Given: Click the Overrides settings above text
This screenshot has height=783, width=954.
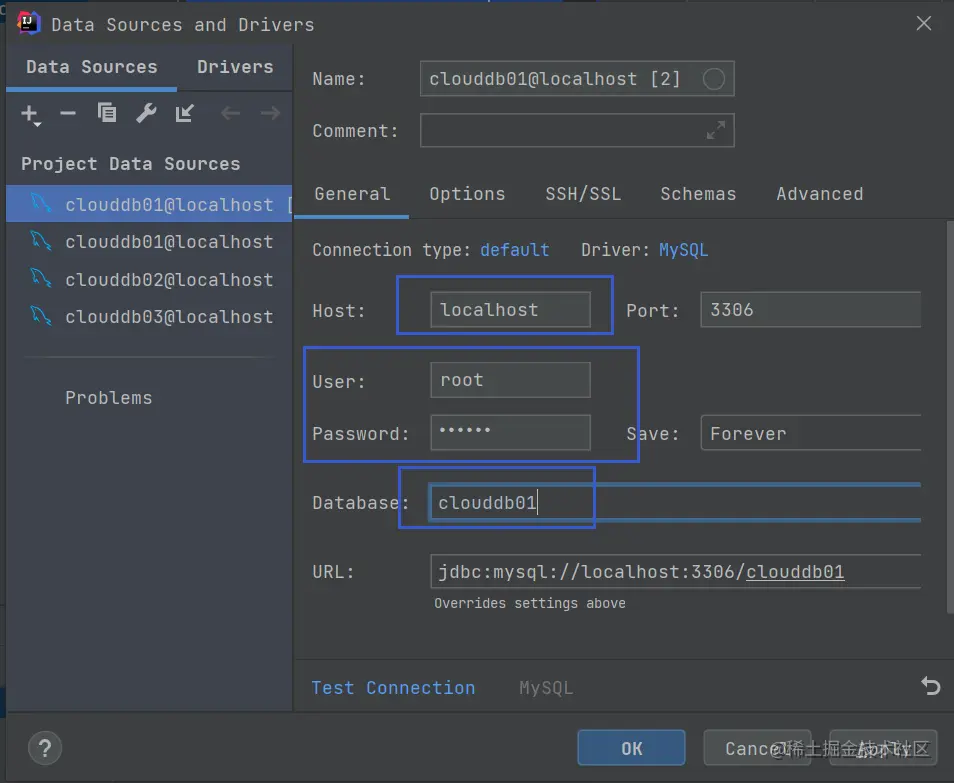Looking at the screenshot, I should coord(529,603).
